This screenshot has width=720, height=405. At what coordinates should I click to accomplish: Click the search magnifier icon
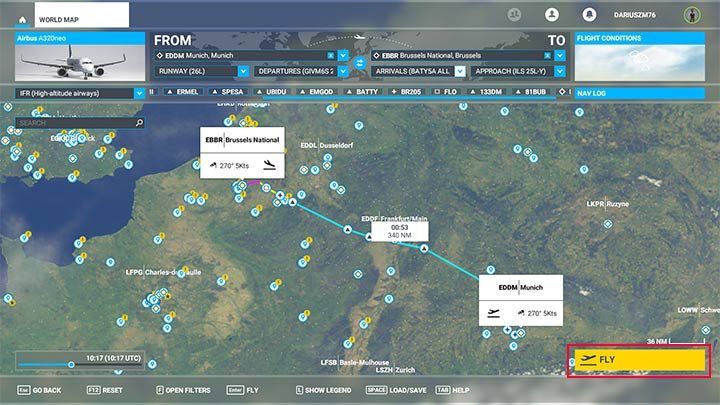pos(140,123)
